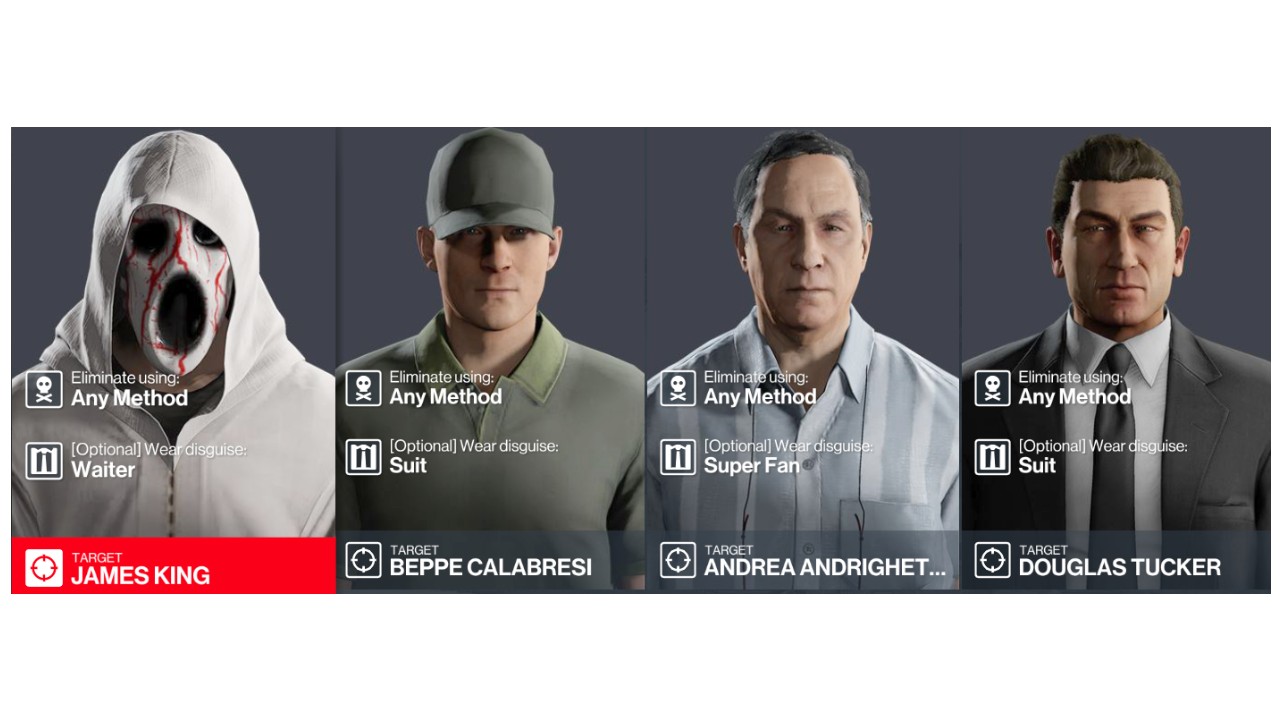Click the crosshair icon next to ANDREA ANDRIGHET

(x=678, y=560)
